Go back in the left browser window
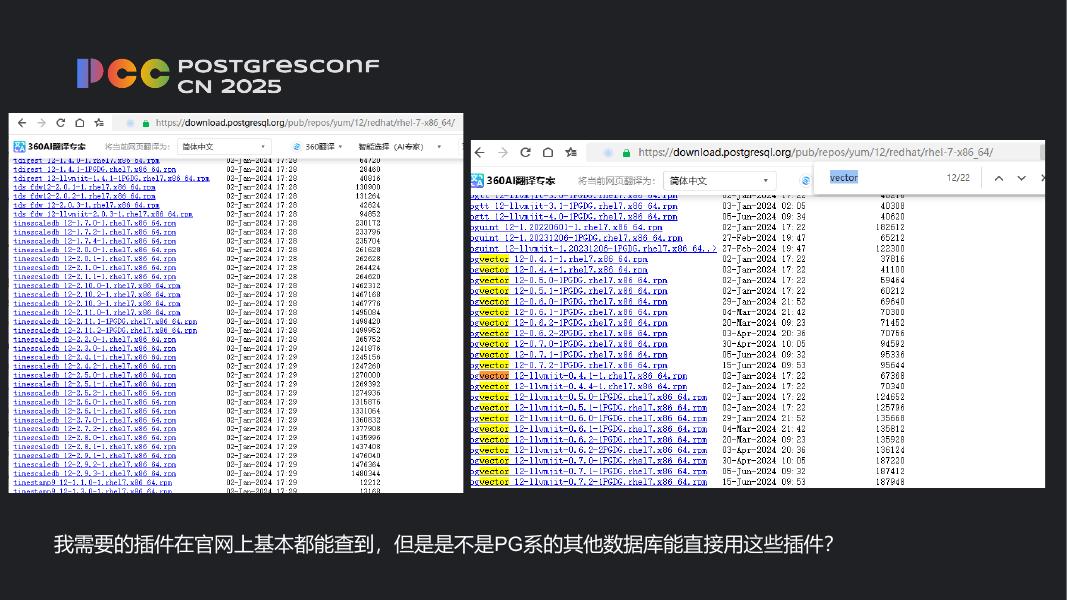Image resolution: width=1067 pixels, height=600 pixels. tap(22, 123)
